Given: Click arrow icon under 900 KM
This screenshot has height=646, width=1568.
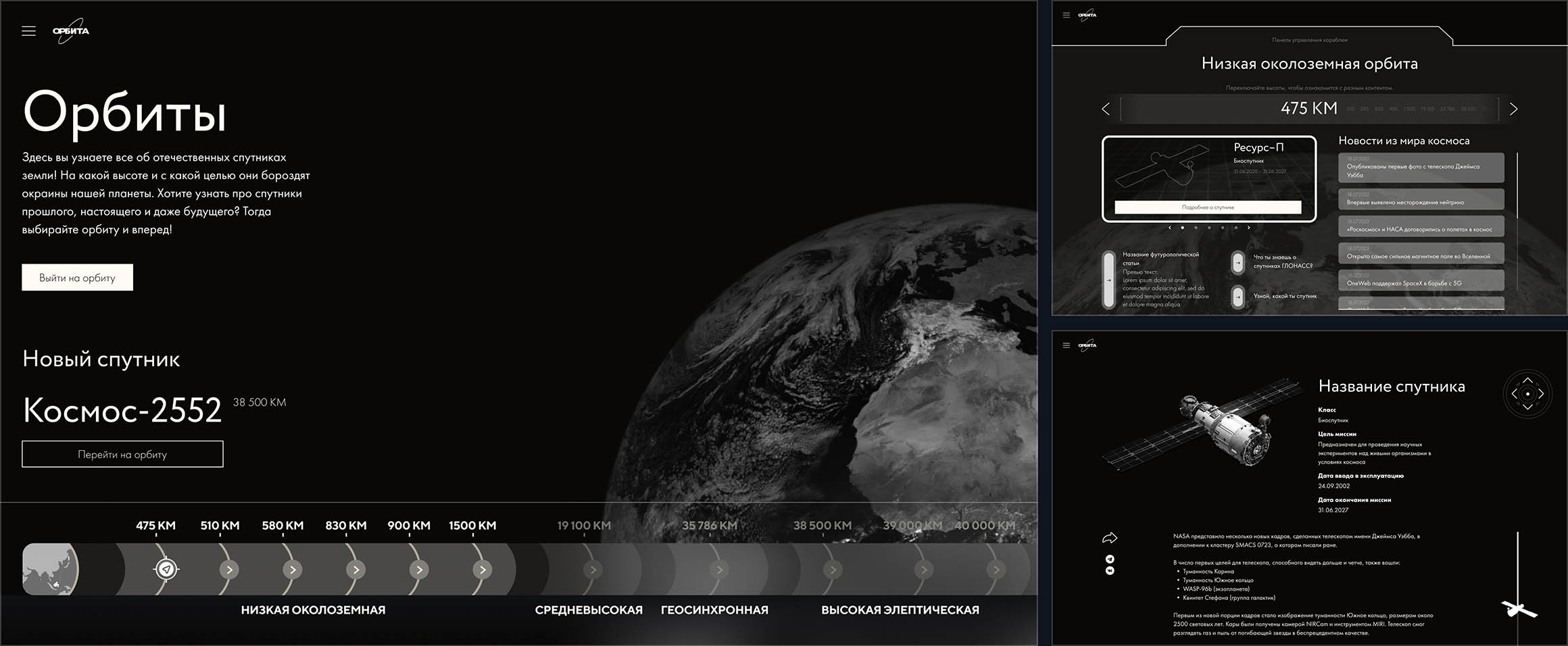Looking at the screenshot, I should click(419, 570).
